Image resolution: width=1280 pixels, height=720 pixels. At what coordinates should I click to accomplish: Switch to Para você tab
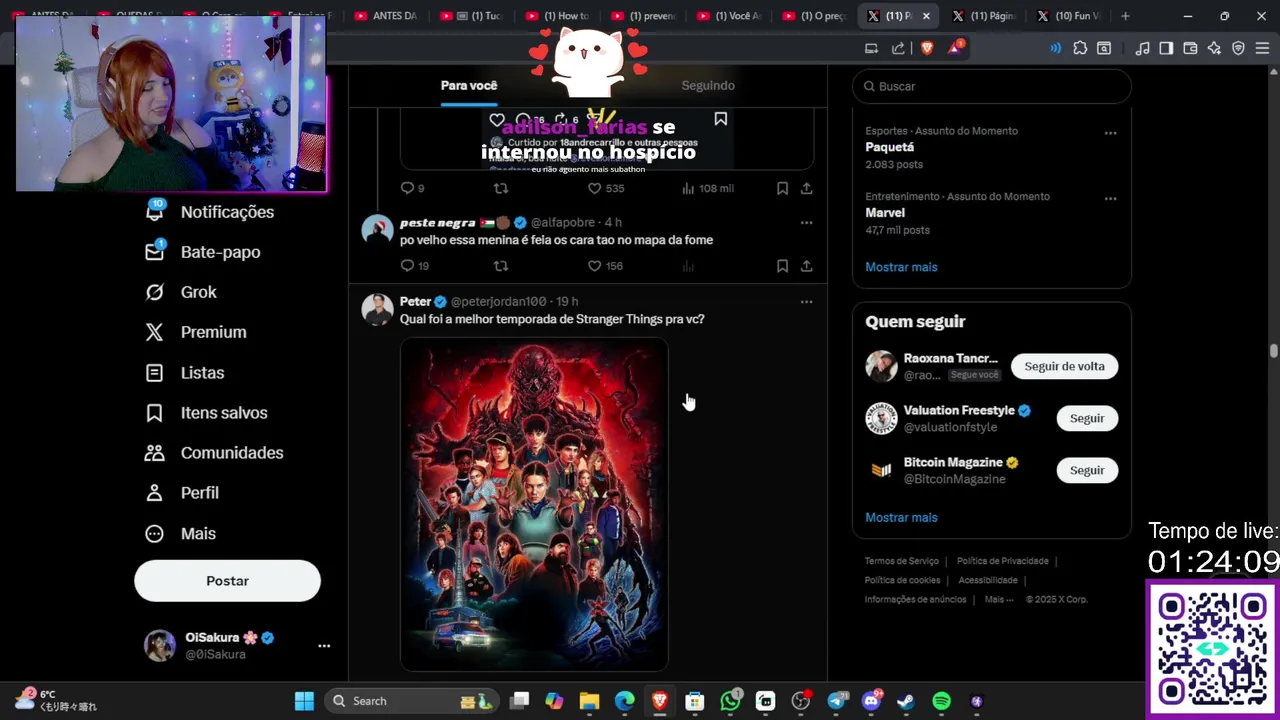point(469,86)
